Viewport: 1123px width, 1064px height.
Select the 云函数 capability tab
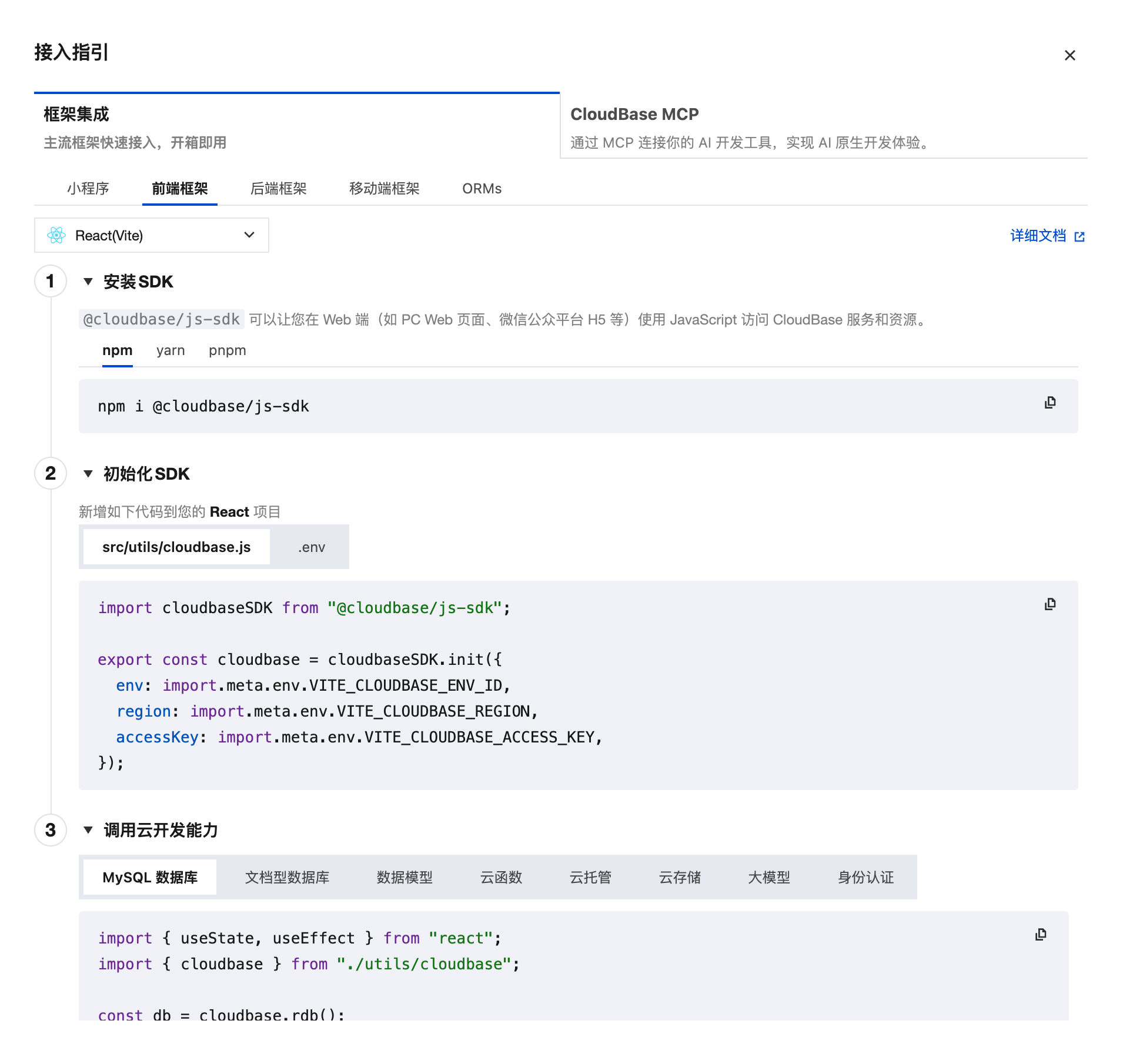501,878
